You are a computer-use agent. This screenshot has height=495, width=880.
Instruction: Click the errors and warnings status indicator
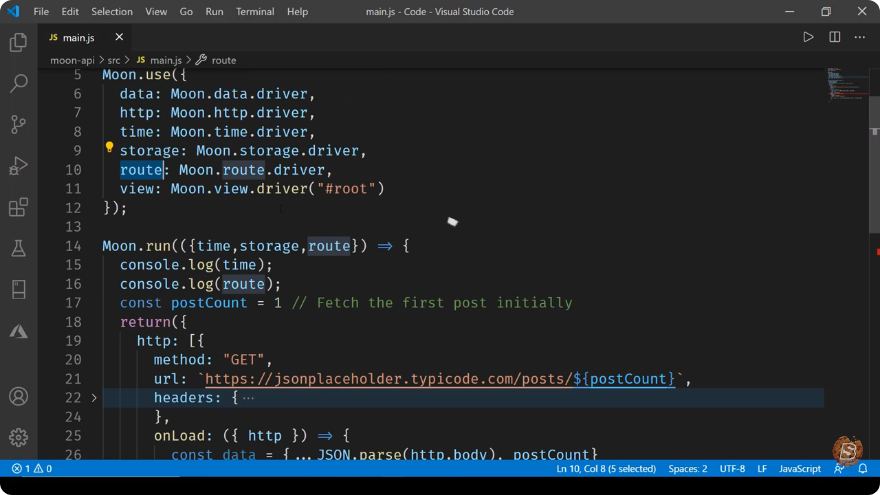[32, 469]
